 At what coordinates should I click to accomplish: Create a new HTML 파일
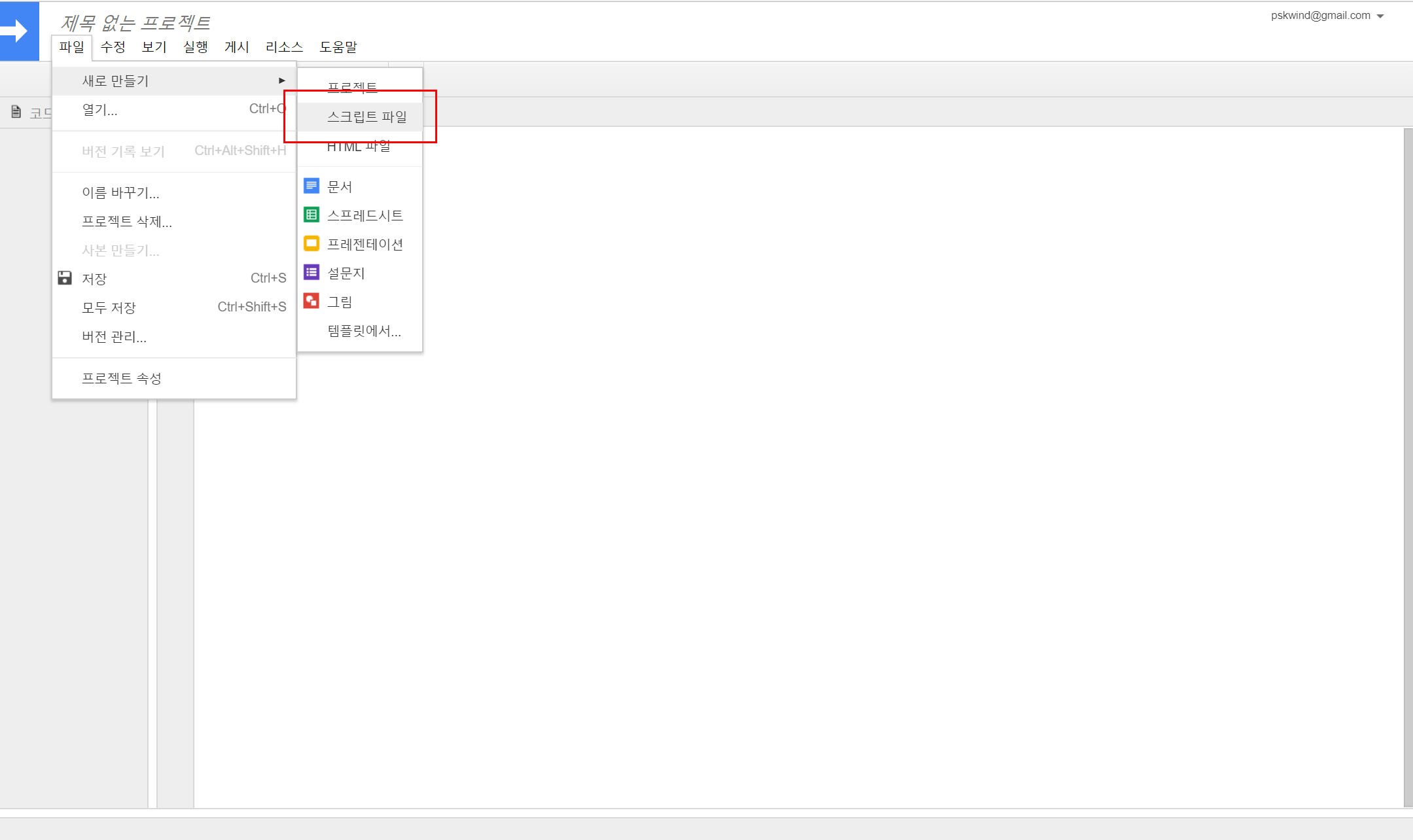click(x=360, y=146)
